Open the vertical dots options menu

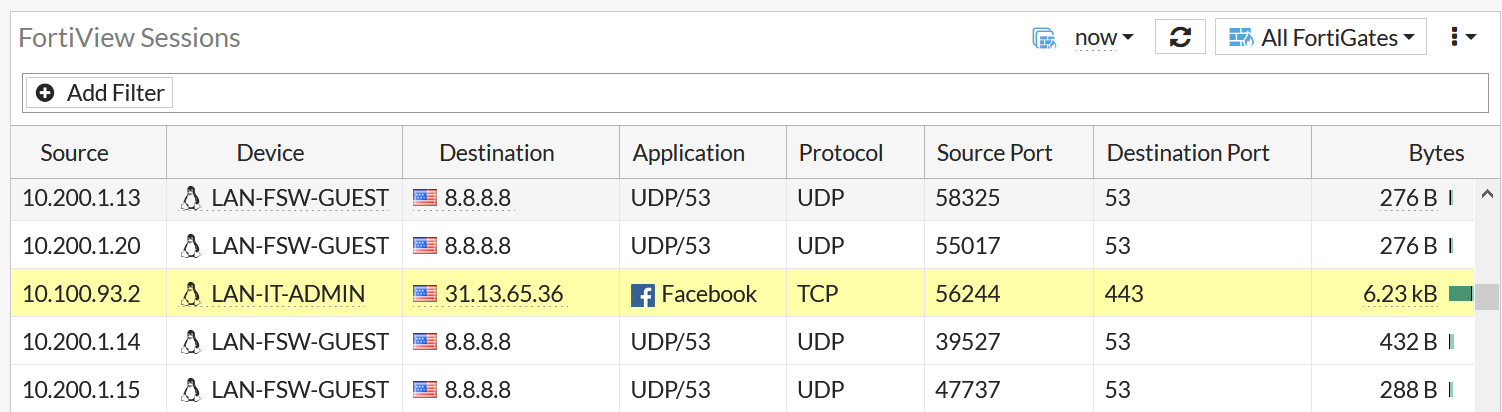tap(1463, 38)
